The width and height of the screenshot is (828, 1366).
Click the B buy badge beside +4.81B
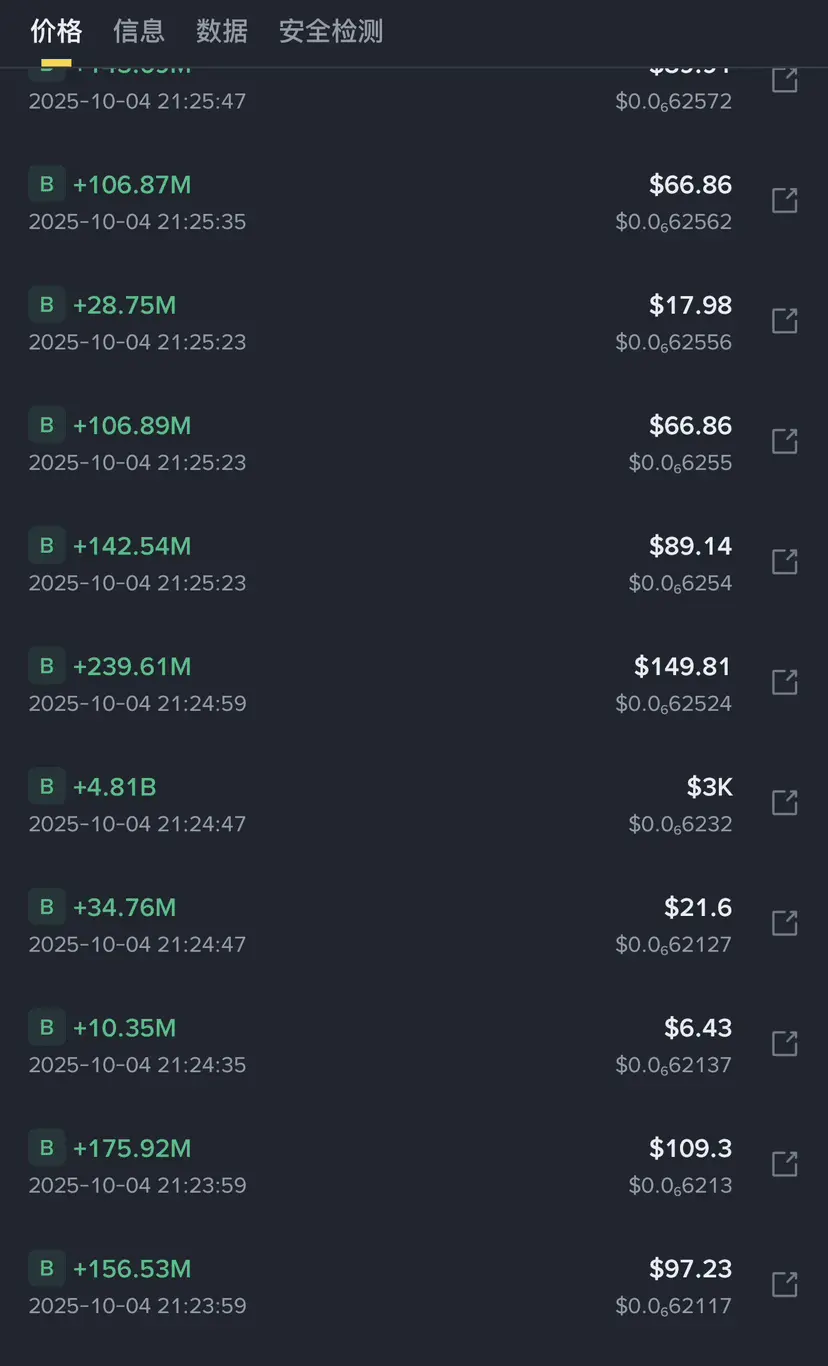(46, 787)
